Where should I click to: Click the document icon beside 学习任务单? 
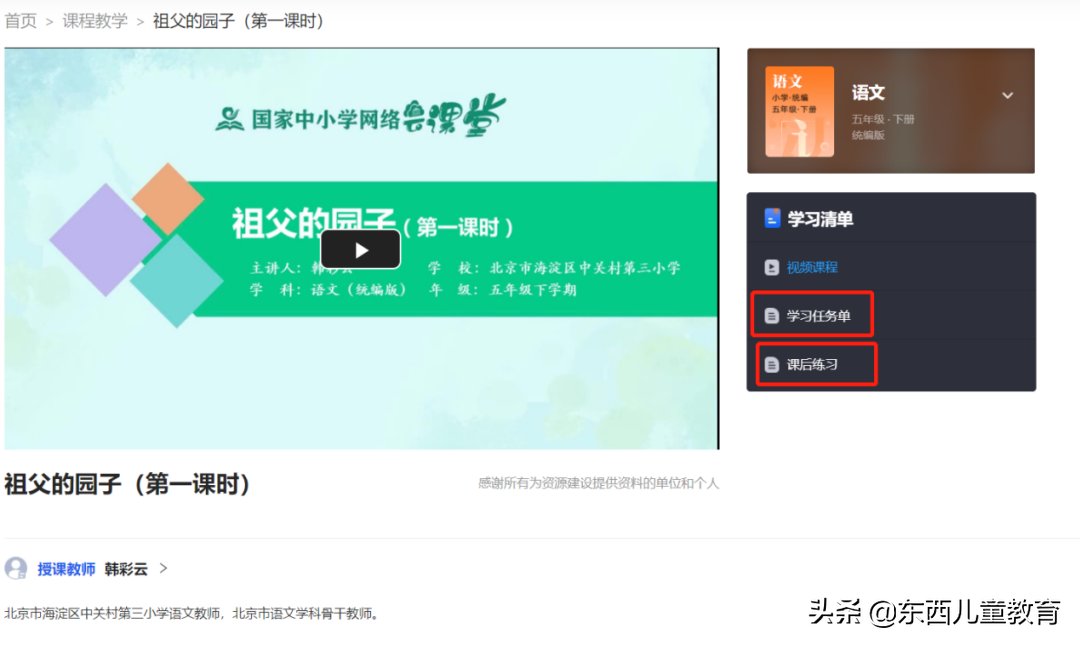[770, 314]
